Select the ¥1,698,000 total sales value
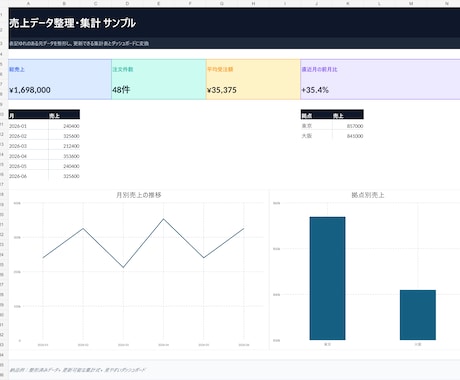The image size is (460, 380). click(x=30, y=90)
